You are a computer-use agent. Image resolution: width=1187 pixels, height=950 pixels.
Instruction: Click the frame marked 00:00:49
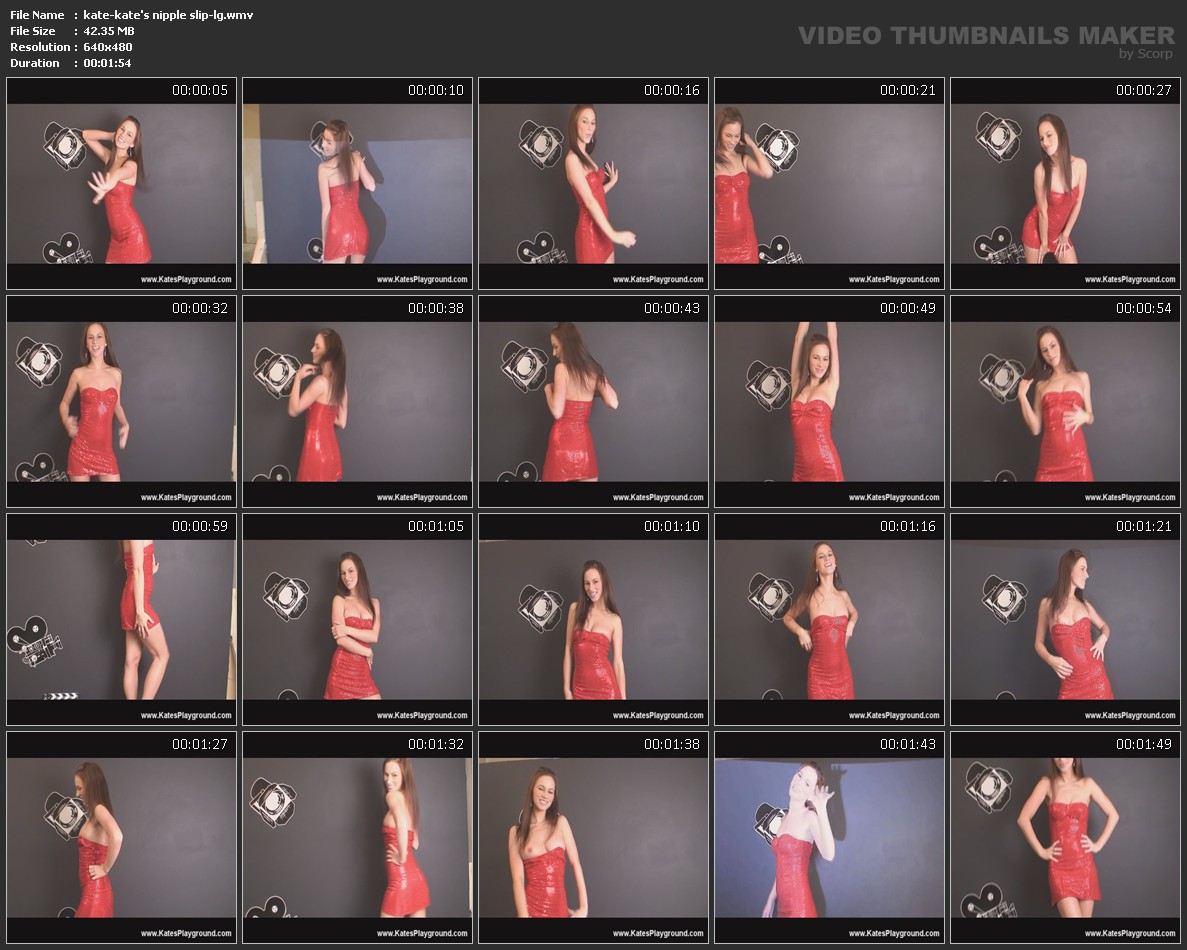coord(830,402)
